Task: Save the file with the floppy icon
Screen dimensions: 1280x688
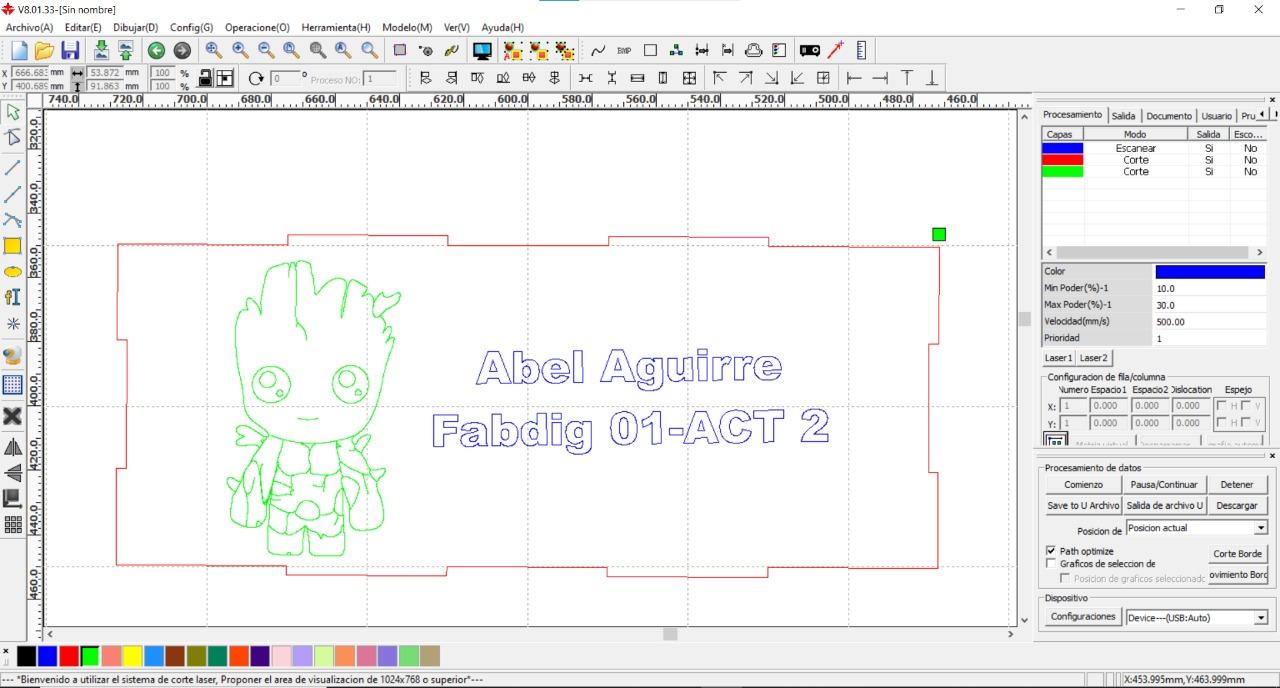Action: [70, 50]
